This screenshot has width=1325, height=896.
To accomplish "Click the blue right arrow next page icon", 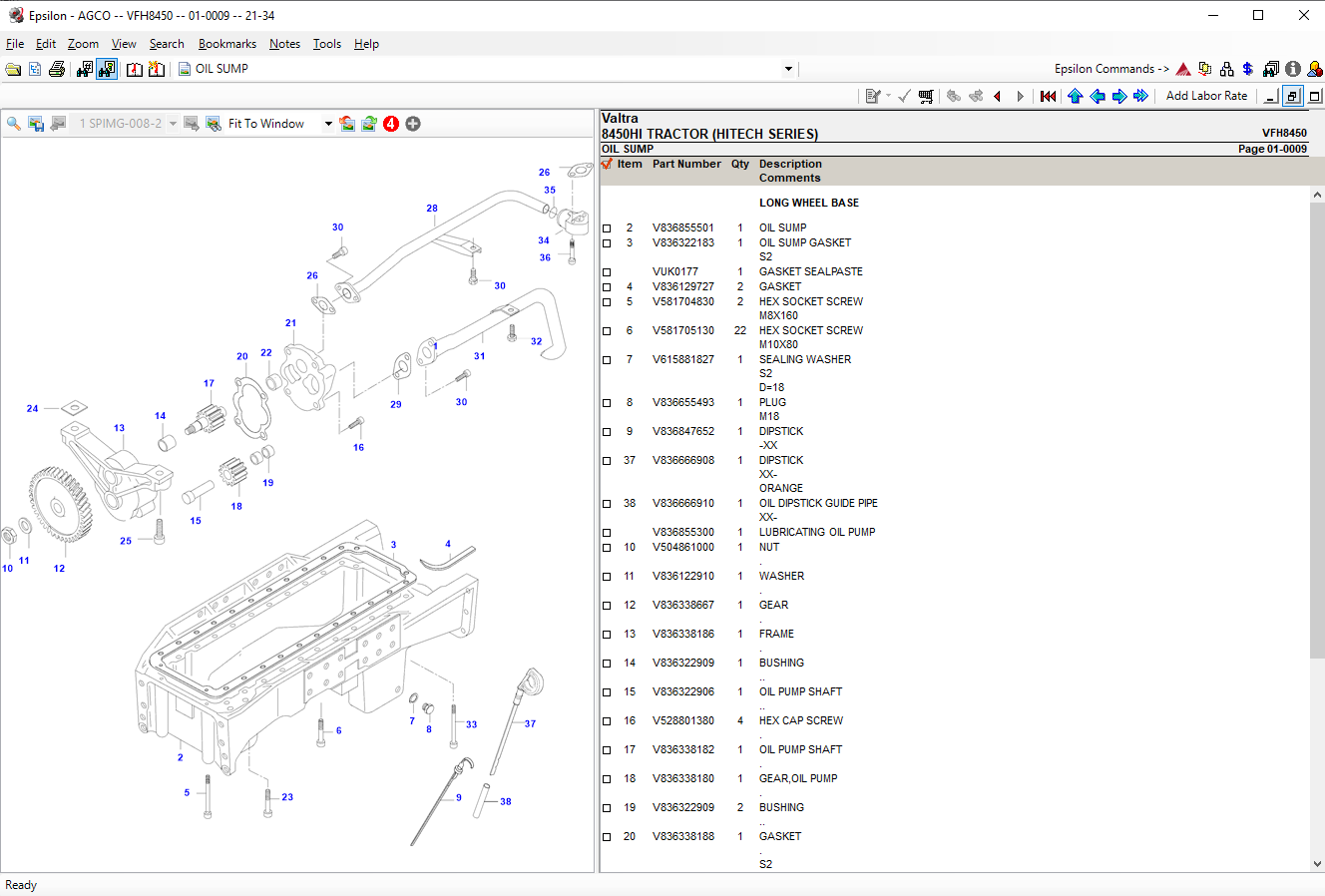I will coord(1119,96).
